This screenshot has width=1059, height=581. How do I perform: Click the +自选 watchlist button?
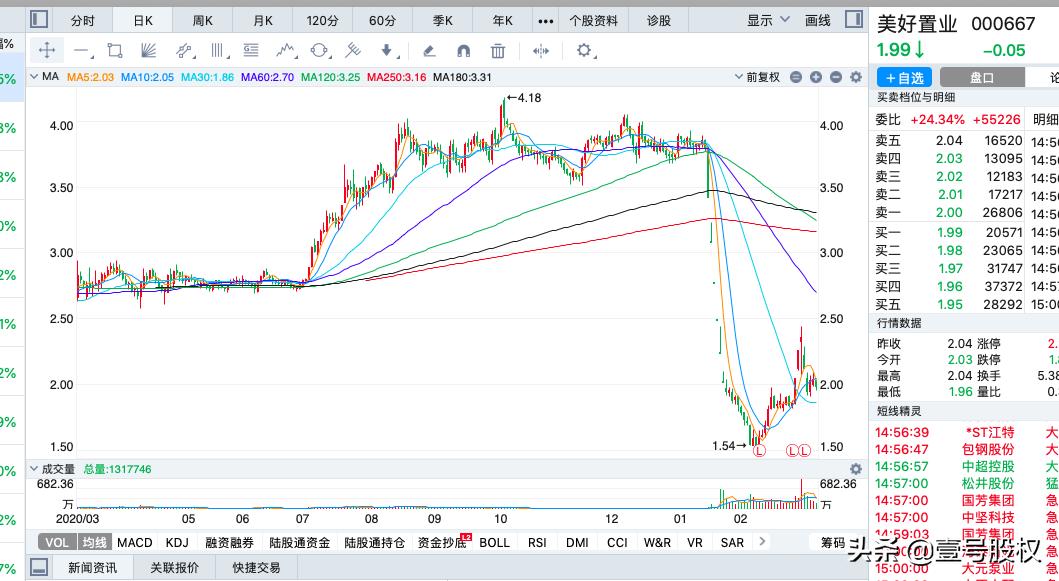(904, 77)
